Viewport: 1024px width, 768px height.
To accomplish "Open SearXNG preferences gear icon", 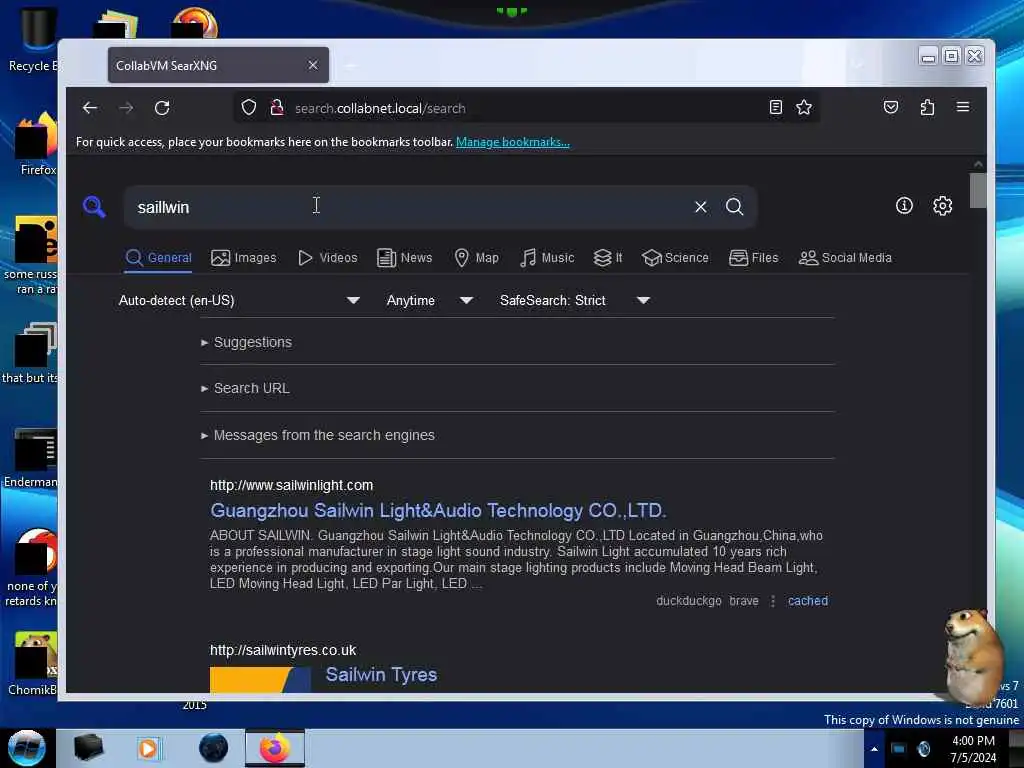I will click(x=942, y=206).
